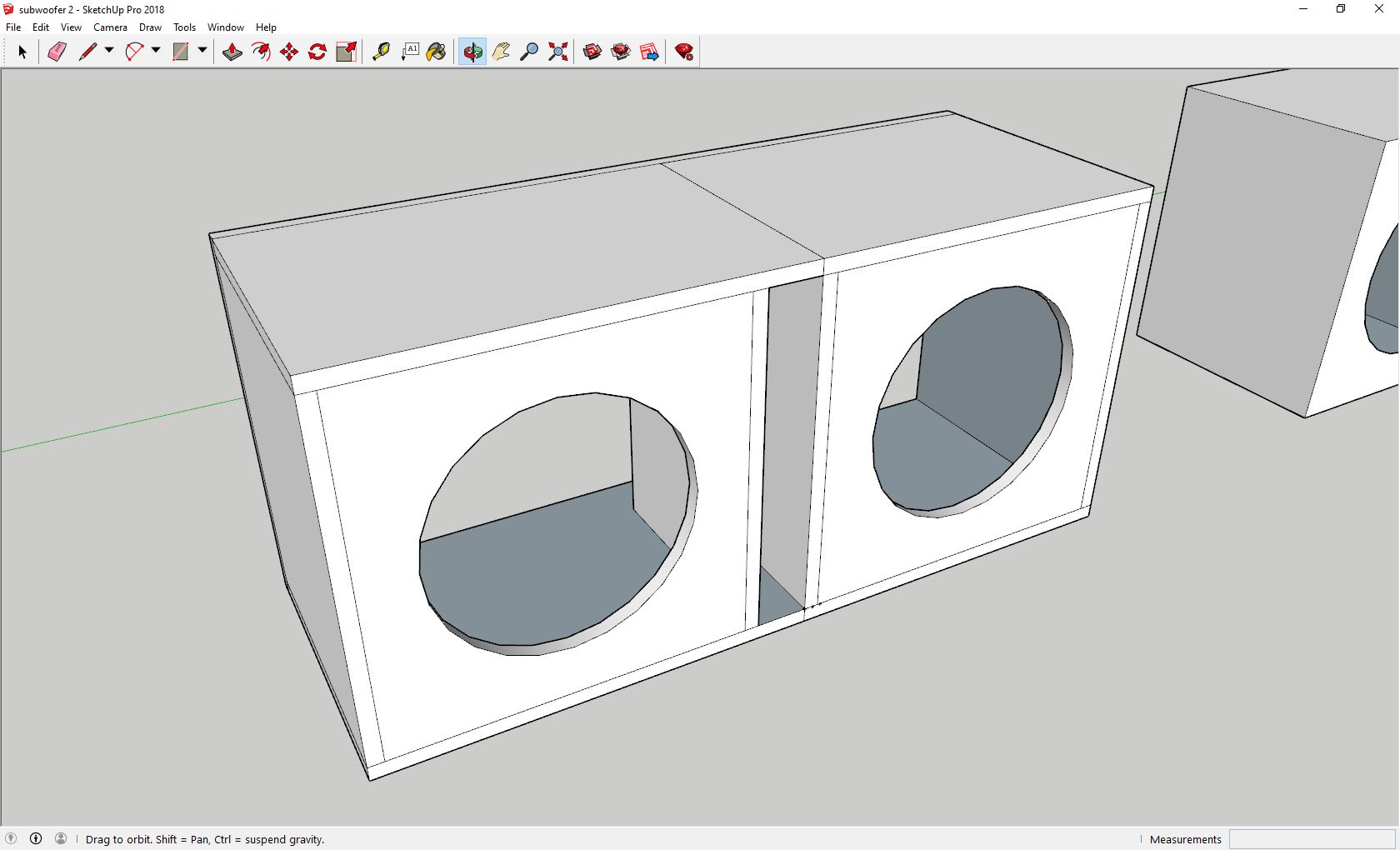Click the Zoom Extents icon
The width and height of the screenshot is (1400, 850).
tap(558, 52)
